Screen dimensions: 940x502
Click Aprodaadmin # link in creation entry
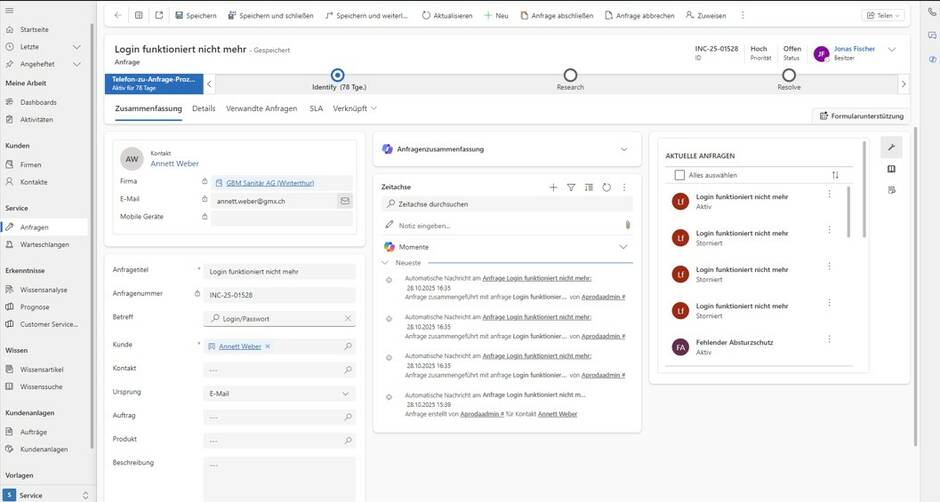(482, 414)
